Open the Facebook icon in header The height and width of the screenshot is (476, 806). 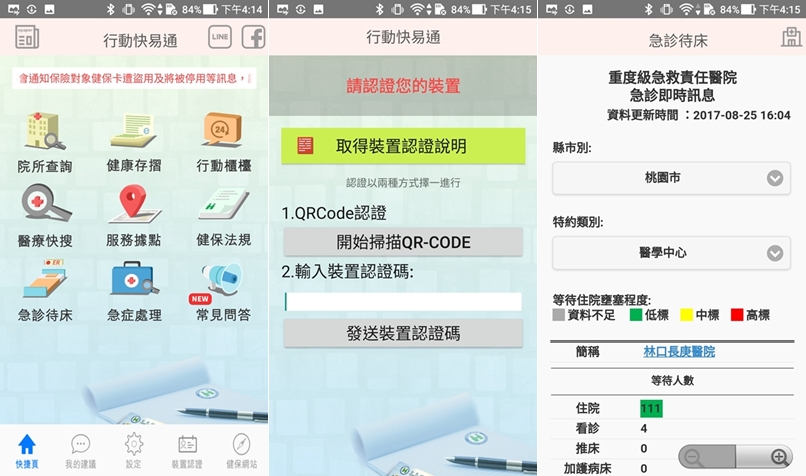tap(253, 37)
